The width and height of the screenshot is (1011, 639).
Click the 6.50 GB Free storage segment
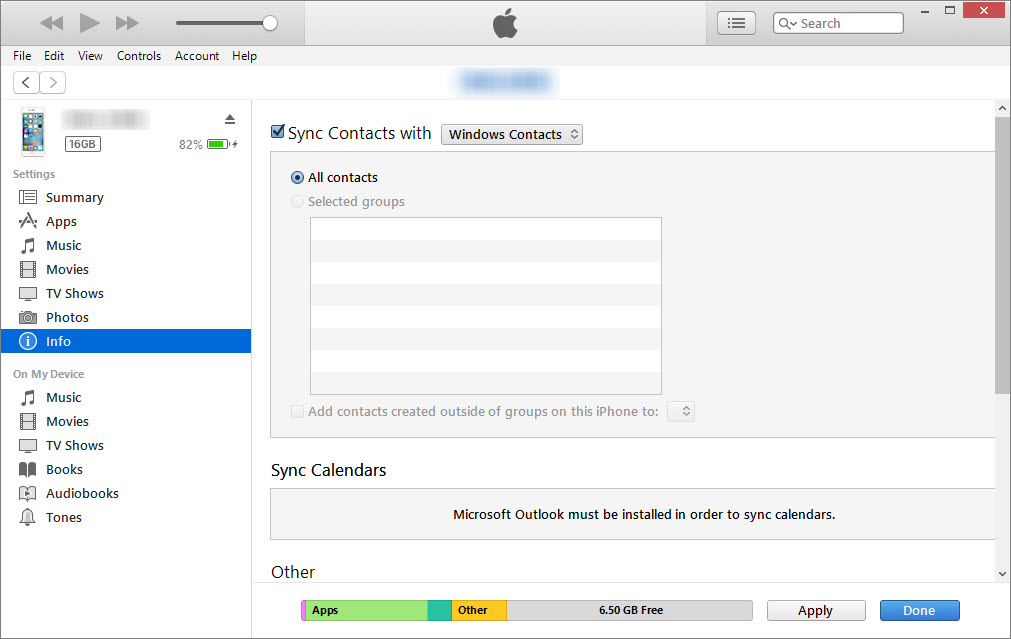[630, 610]
